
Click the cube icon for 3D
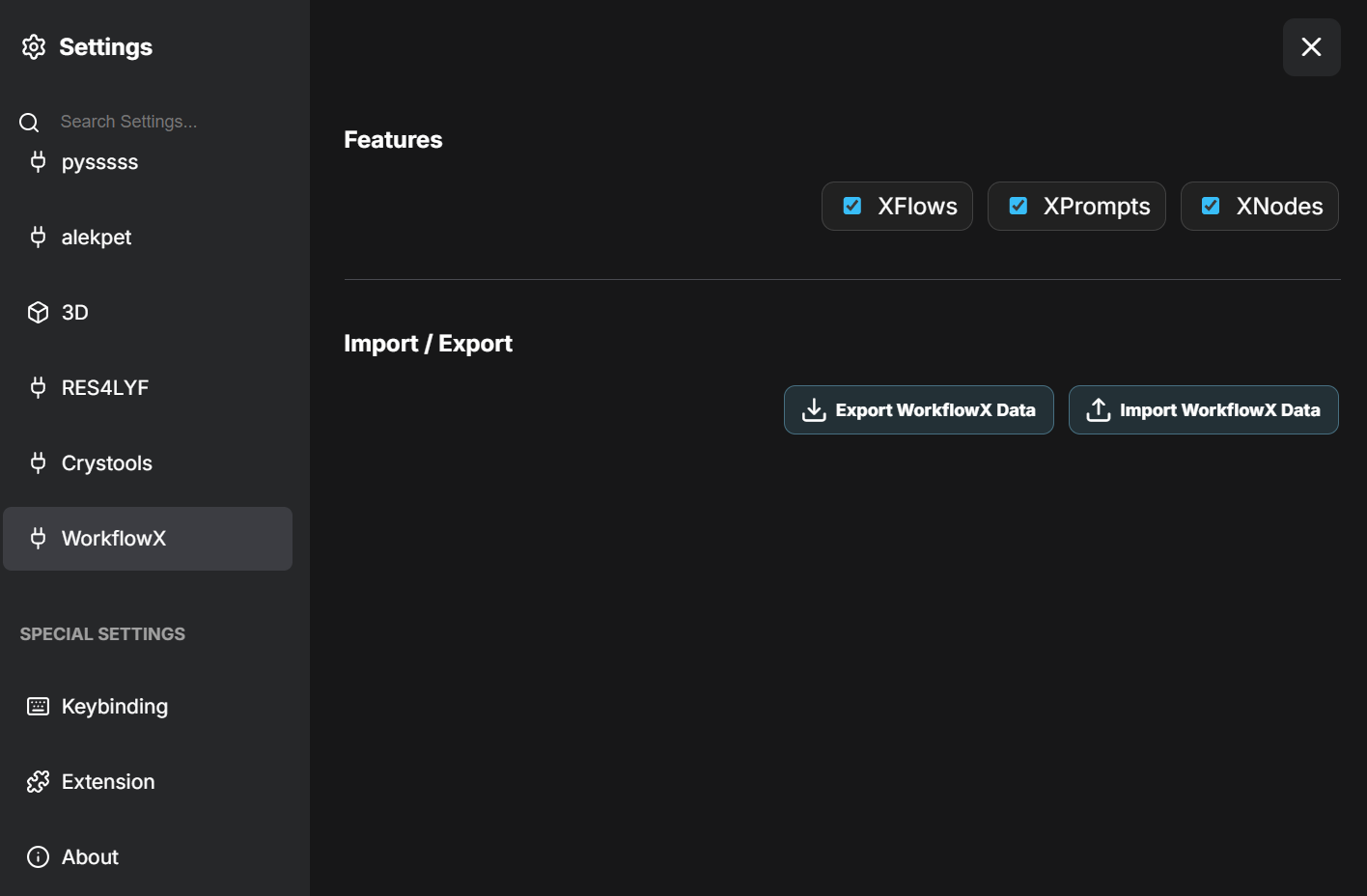(x=38, y=312)
